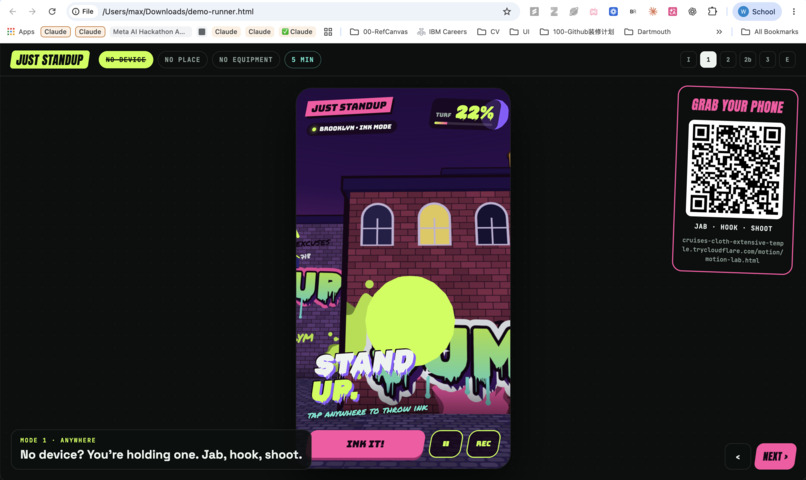
Task: Open the Claude bookmark with green checkmark
Action: (297, 31)
